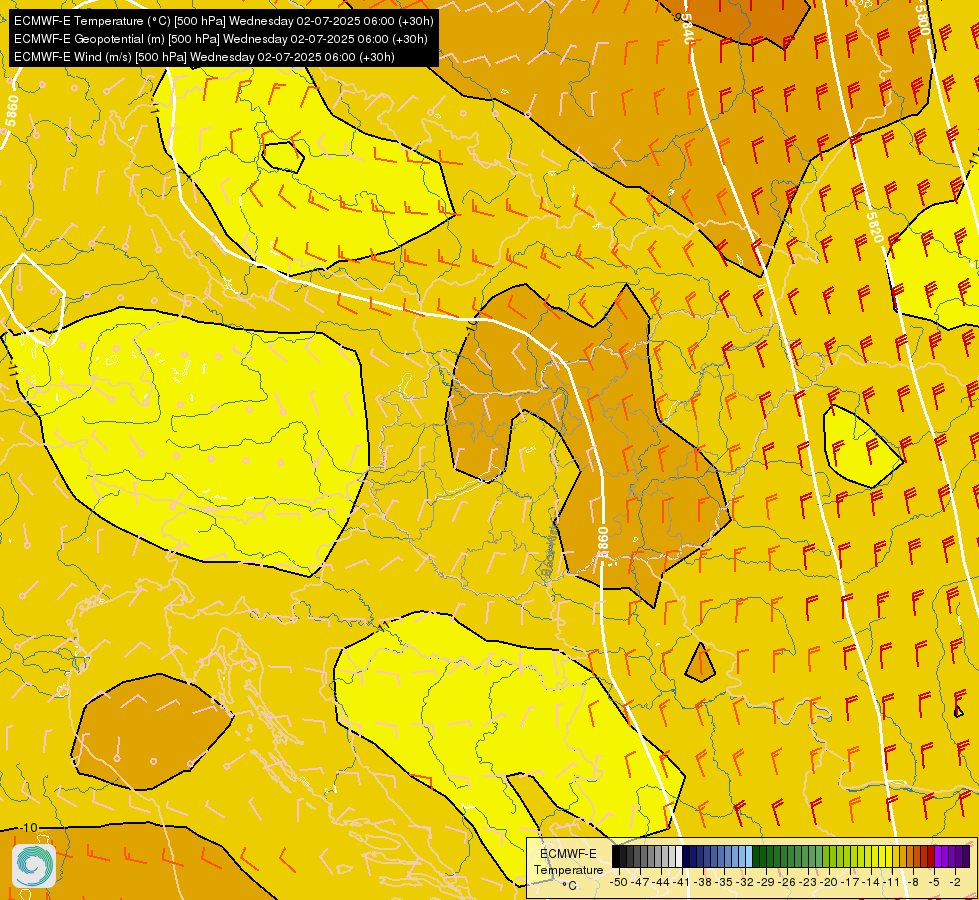Click the -29 value on the legend
This screenshot has width=979, height=900.
coord(766,882)
